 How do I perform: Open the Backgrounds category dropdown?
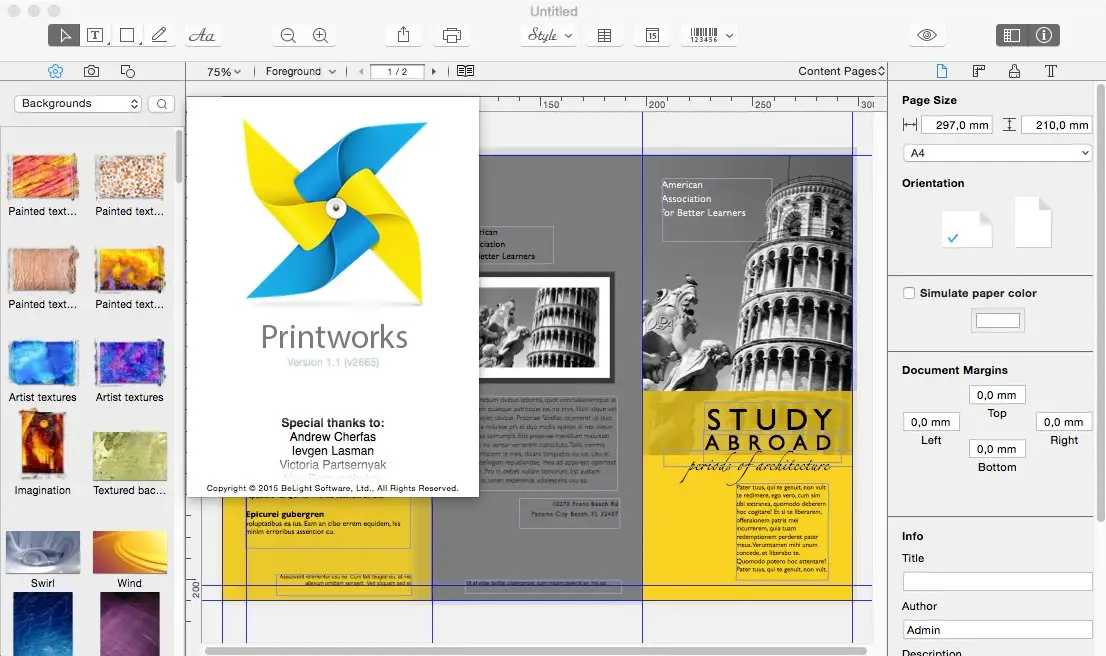click(77, 103)
